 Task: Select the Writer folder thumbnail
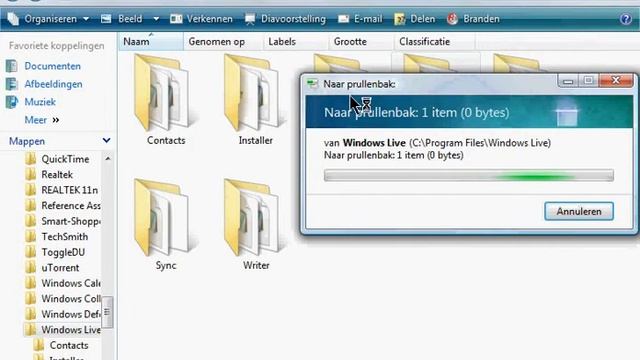tap(256, 225)
